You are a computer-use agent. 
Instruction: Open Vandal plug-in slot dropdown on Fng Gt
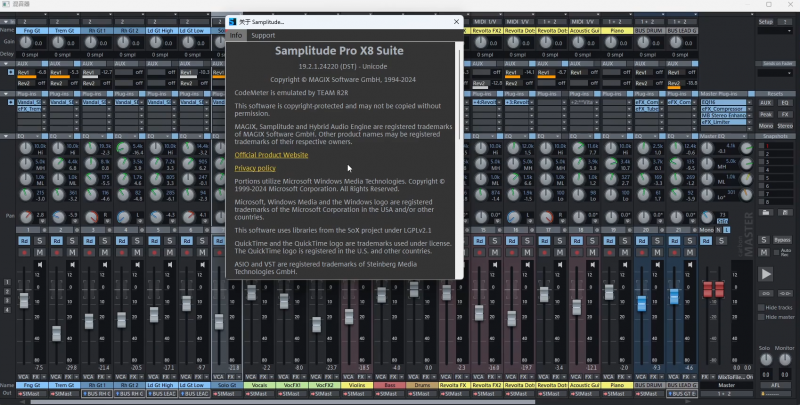(44, 103)
